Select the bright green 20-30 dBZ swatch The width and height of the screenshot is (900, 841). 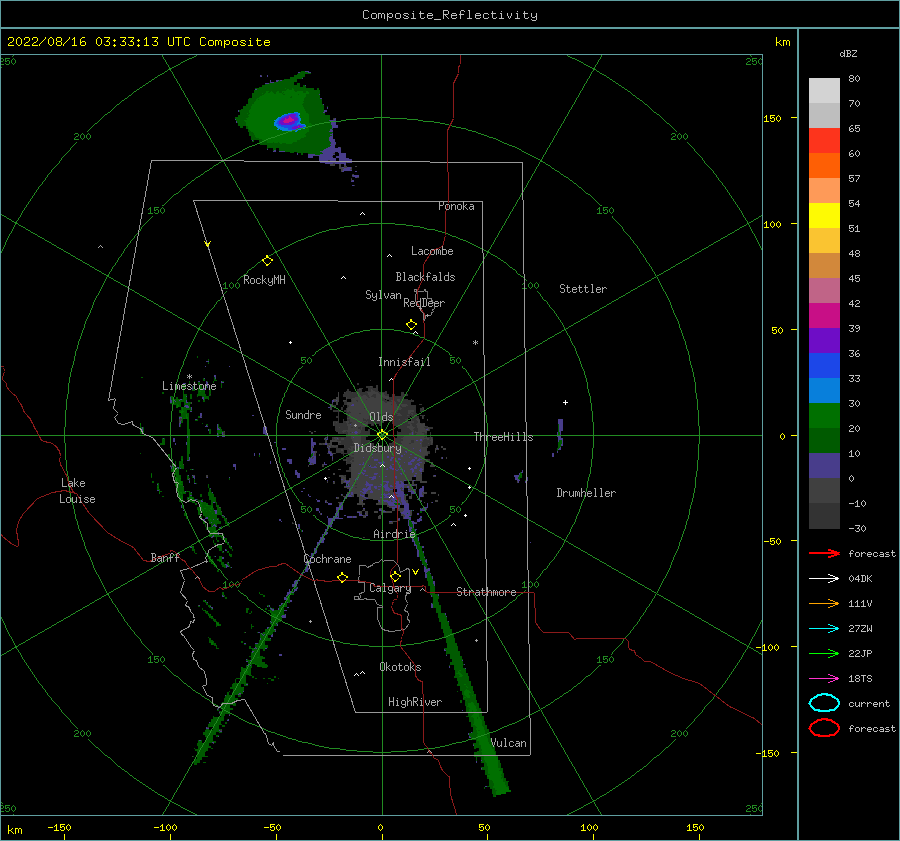pos(824,415)
